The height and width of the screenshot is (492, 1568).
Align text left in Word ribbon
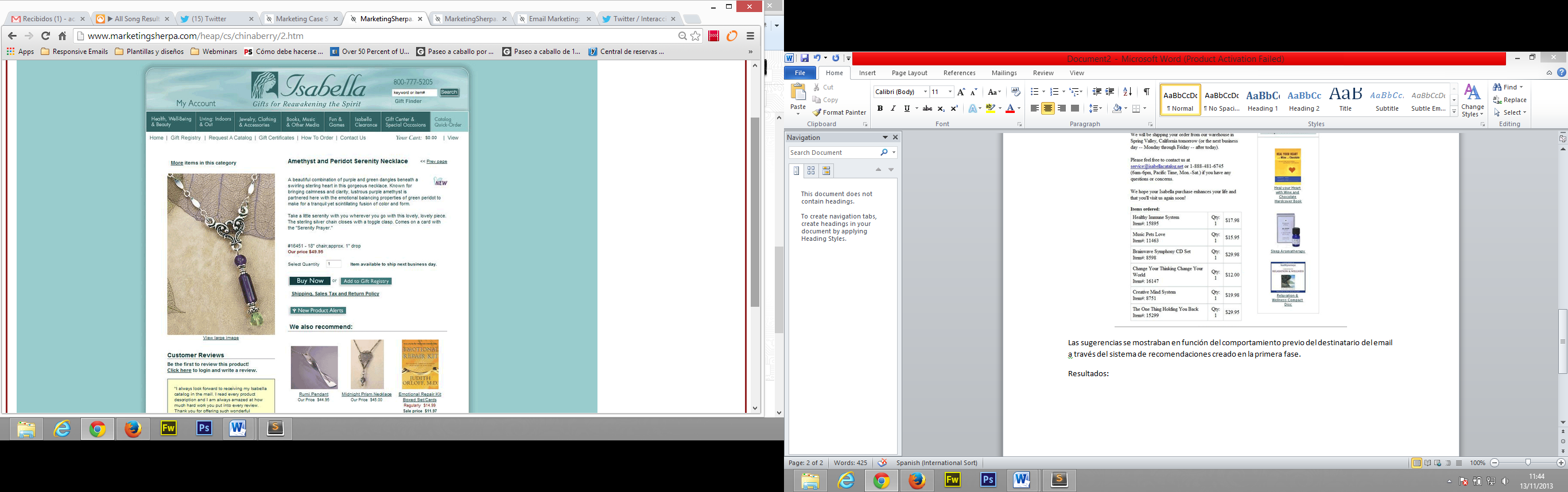1034,108
